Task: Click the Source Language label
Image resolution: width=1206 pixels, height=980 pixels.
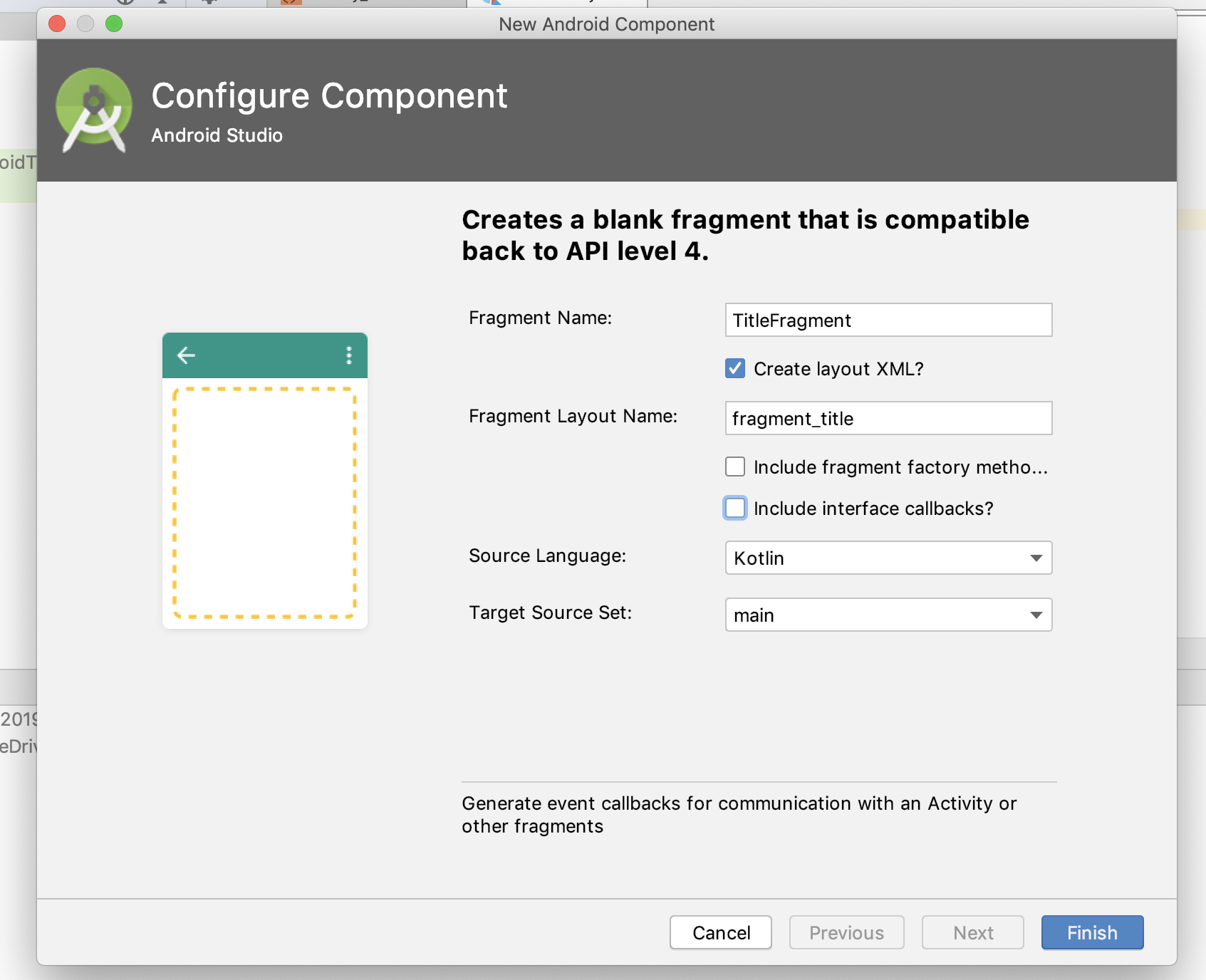Action: click(x=547, y=556)
